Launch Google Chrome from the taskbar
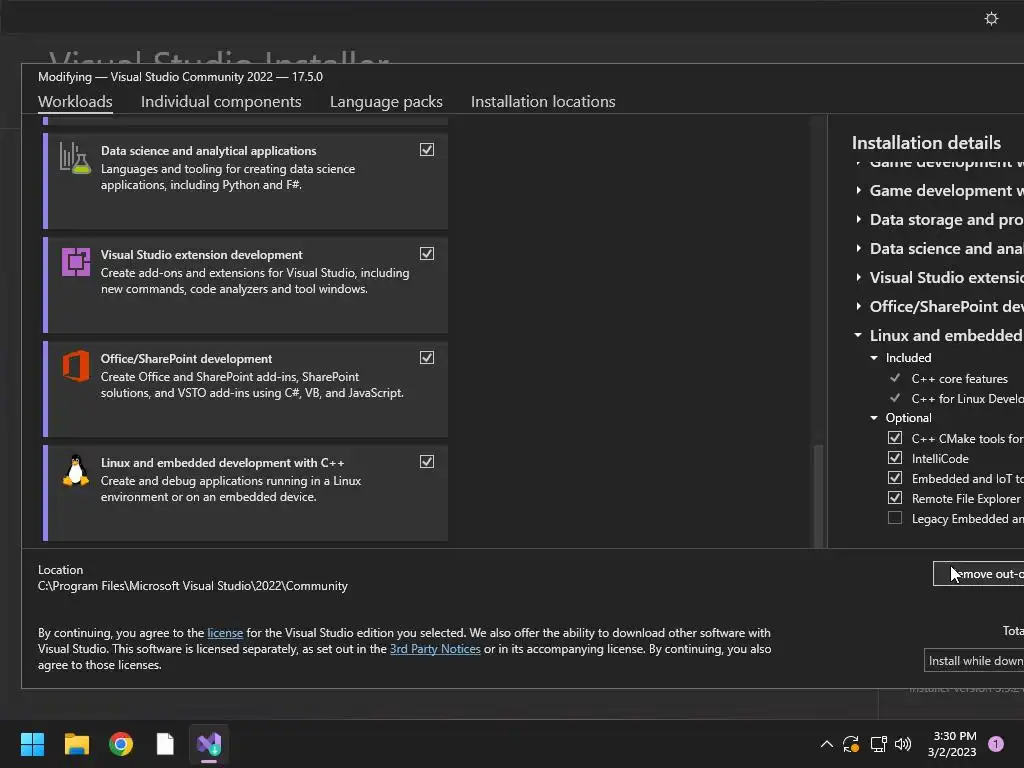This screenshot has width=1024, height=768. (x=121, y=744)
